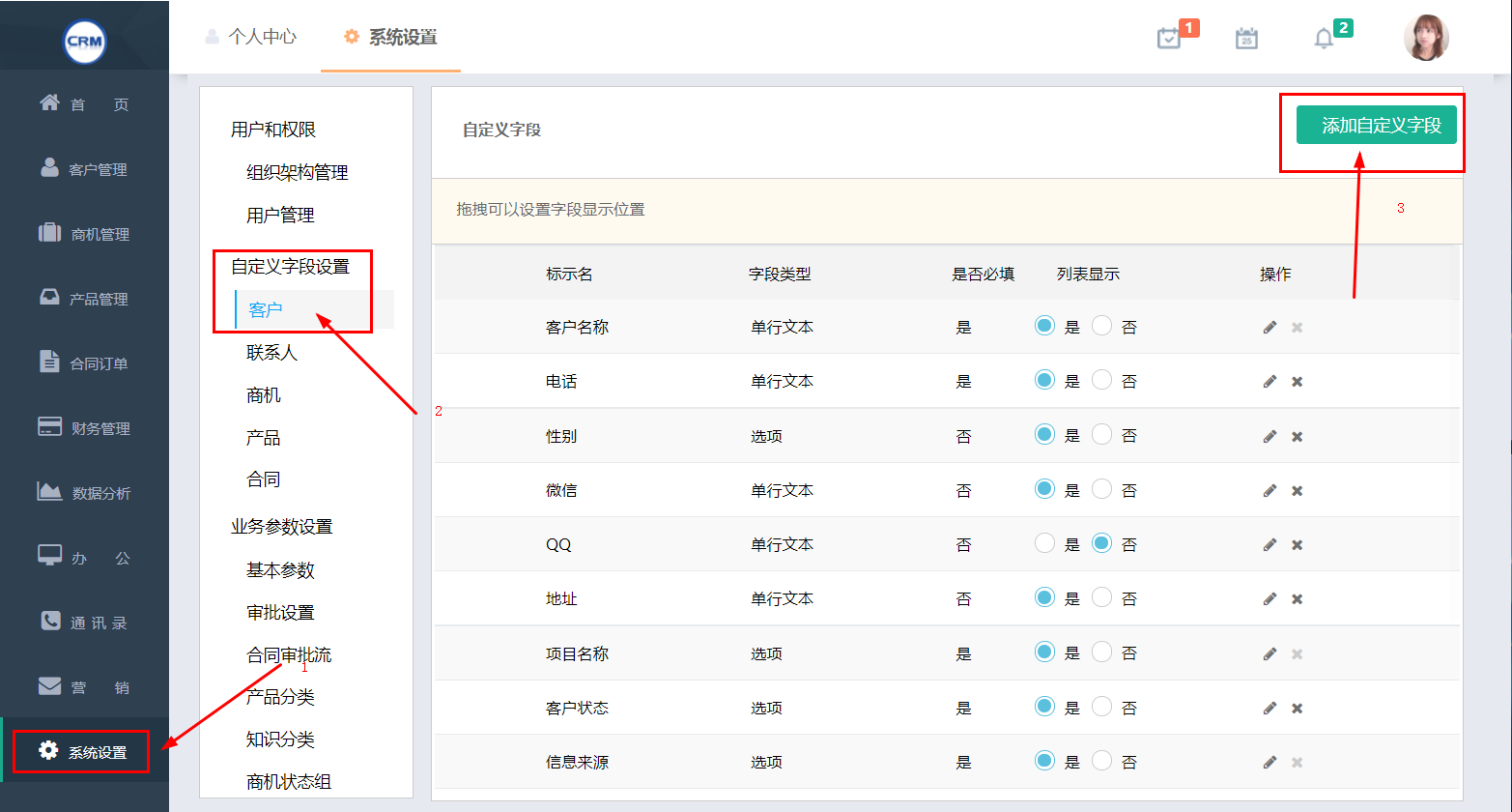1512x812 pixels.
Task: Open the notification bell icon
Action: tap(1324, 38)
